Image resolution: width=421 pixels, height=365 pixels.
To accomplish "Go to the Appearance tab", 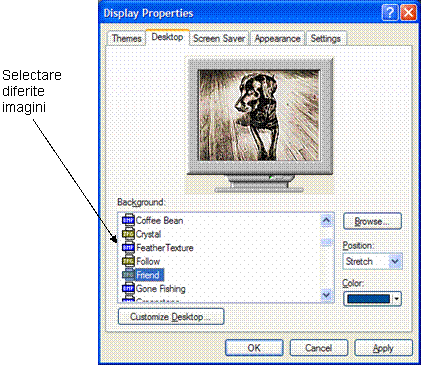I will click(x=277, y=38).
